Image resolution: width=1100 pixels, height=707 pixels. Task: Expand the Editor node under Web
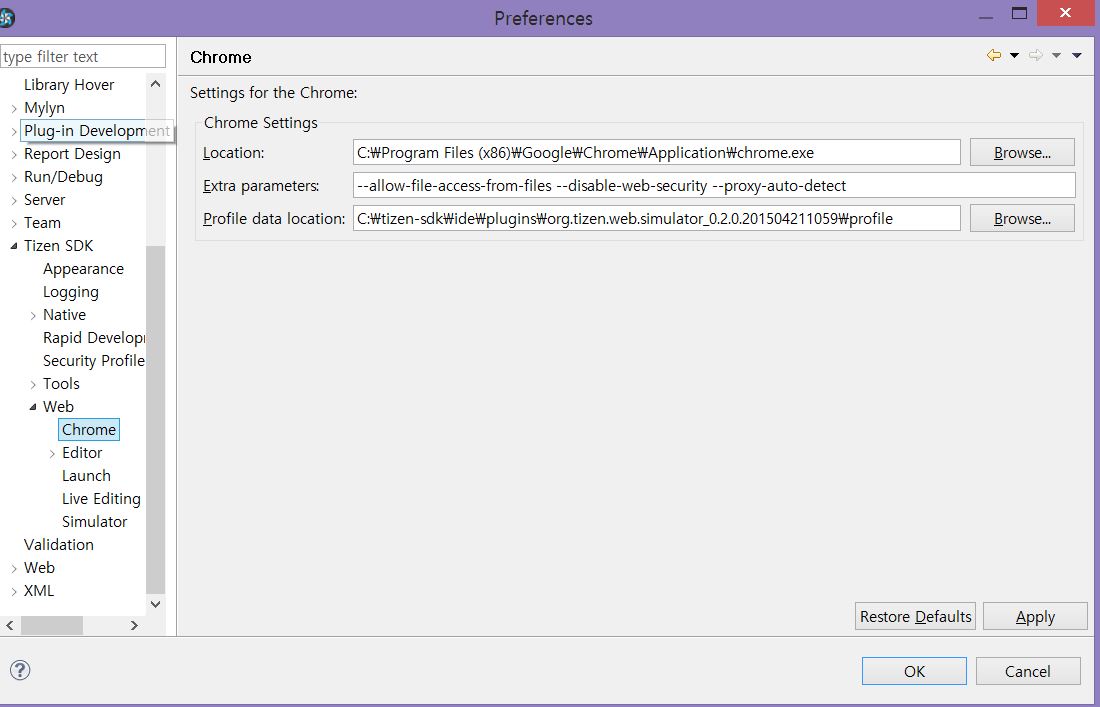[52, 454]
